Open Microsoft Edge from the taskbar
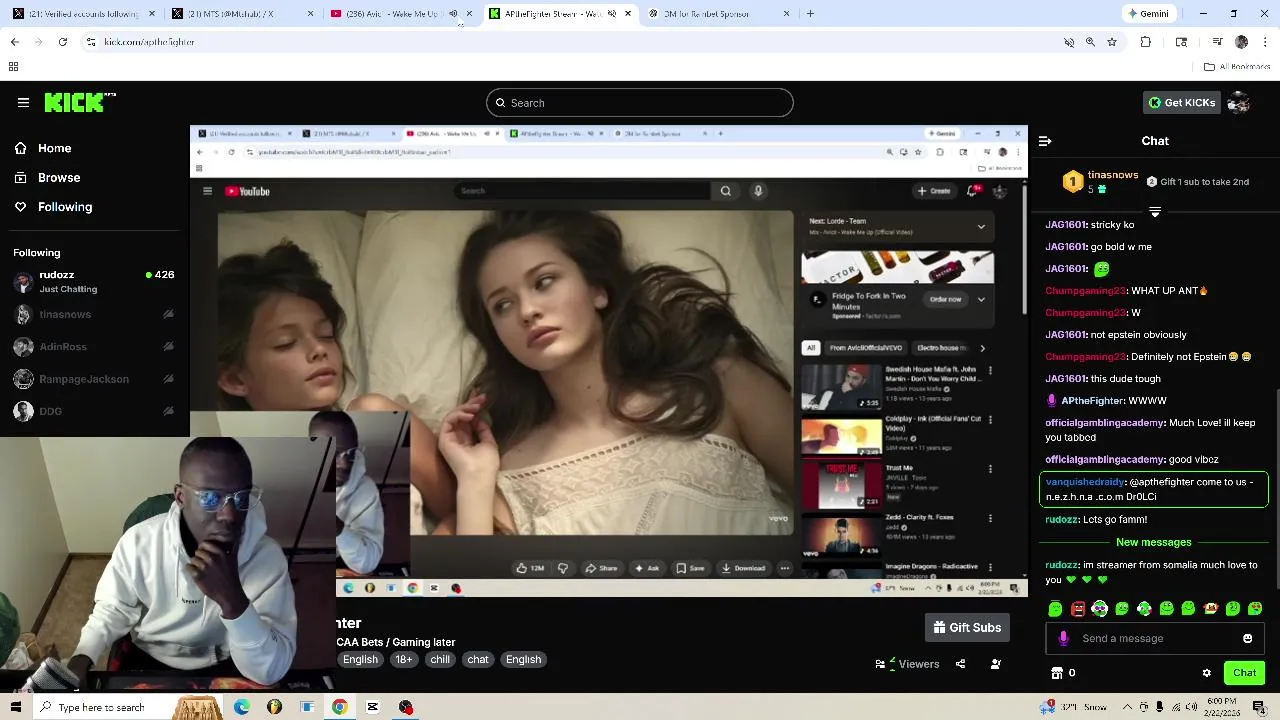This screenshot has height=720, width=1280. pos(242,707)
